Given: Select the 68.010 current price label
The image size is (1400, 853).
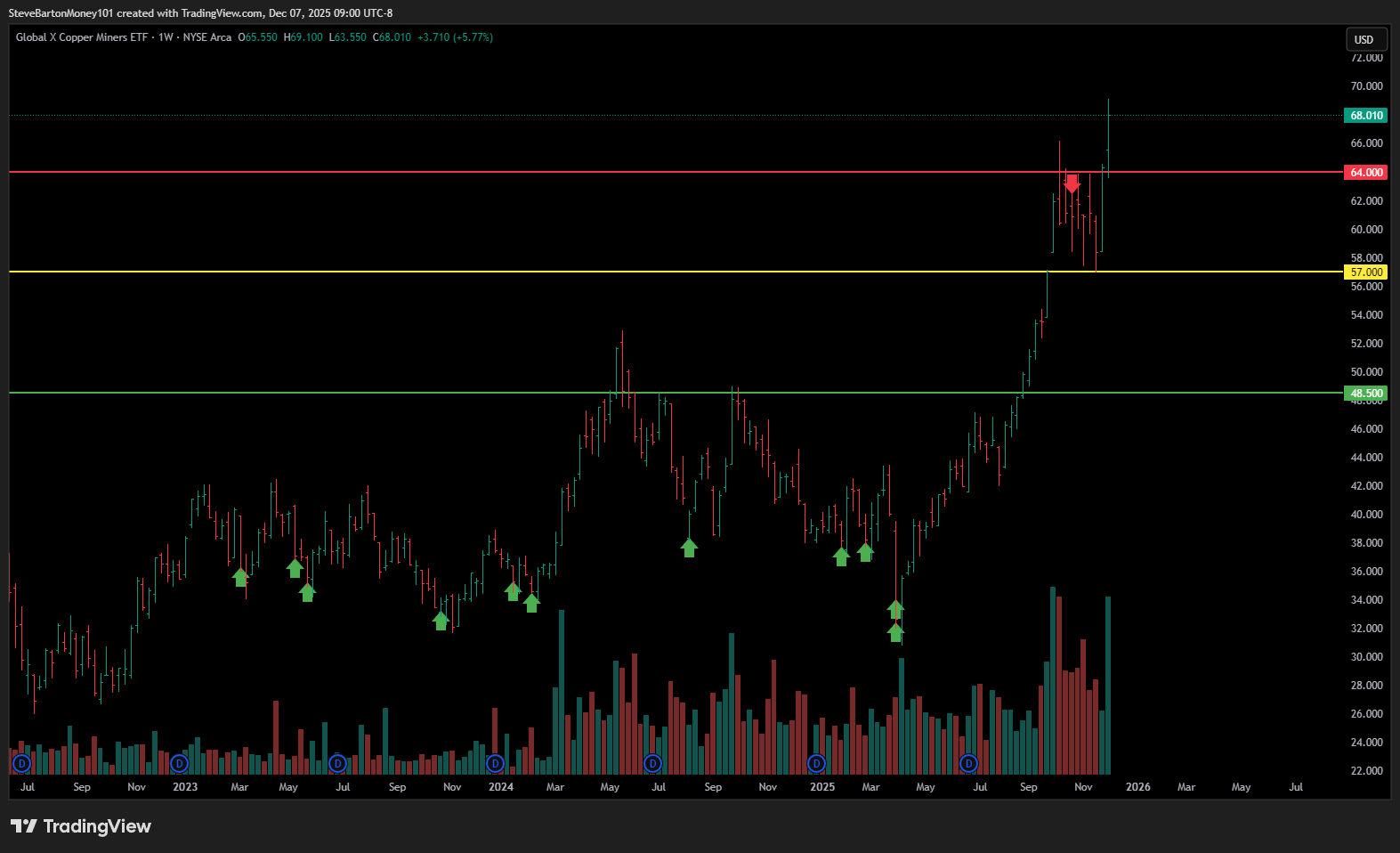Looking at the screenshot, I should [1366, 116].
